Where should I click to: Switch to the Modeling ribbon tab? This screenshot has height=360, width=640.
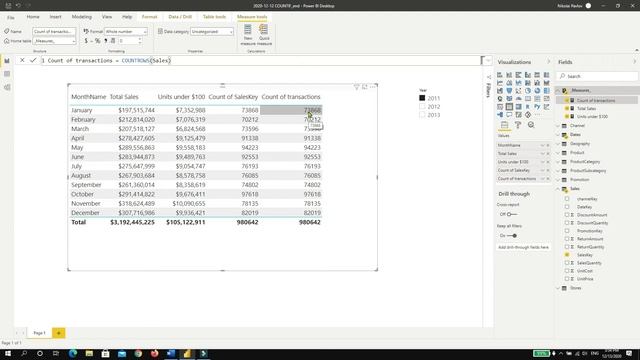82,17
